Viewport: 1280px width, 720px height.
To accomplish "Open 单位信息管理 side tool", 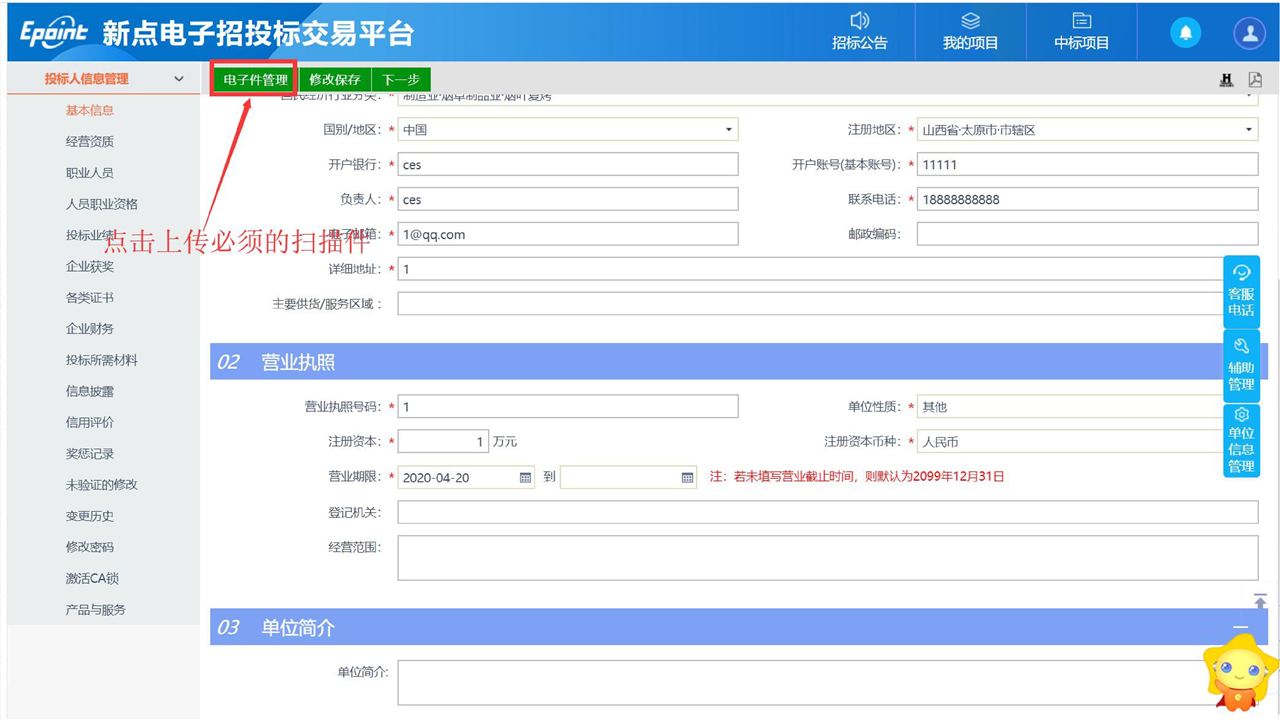I will [x=1241, y=440].
